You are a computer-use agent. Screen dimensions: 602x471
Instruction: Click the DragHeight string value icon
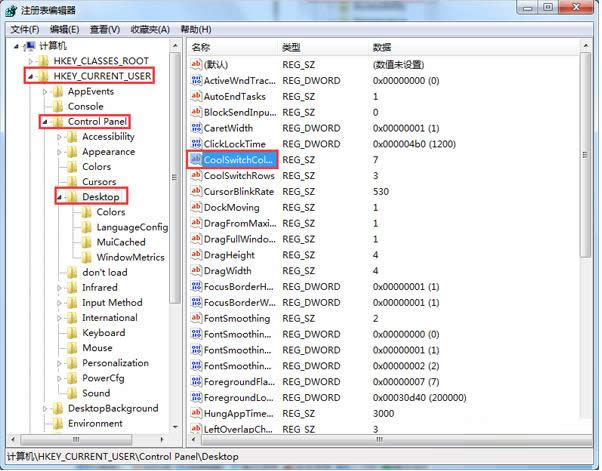(x=196, y=255)
